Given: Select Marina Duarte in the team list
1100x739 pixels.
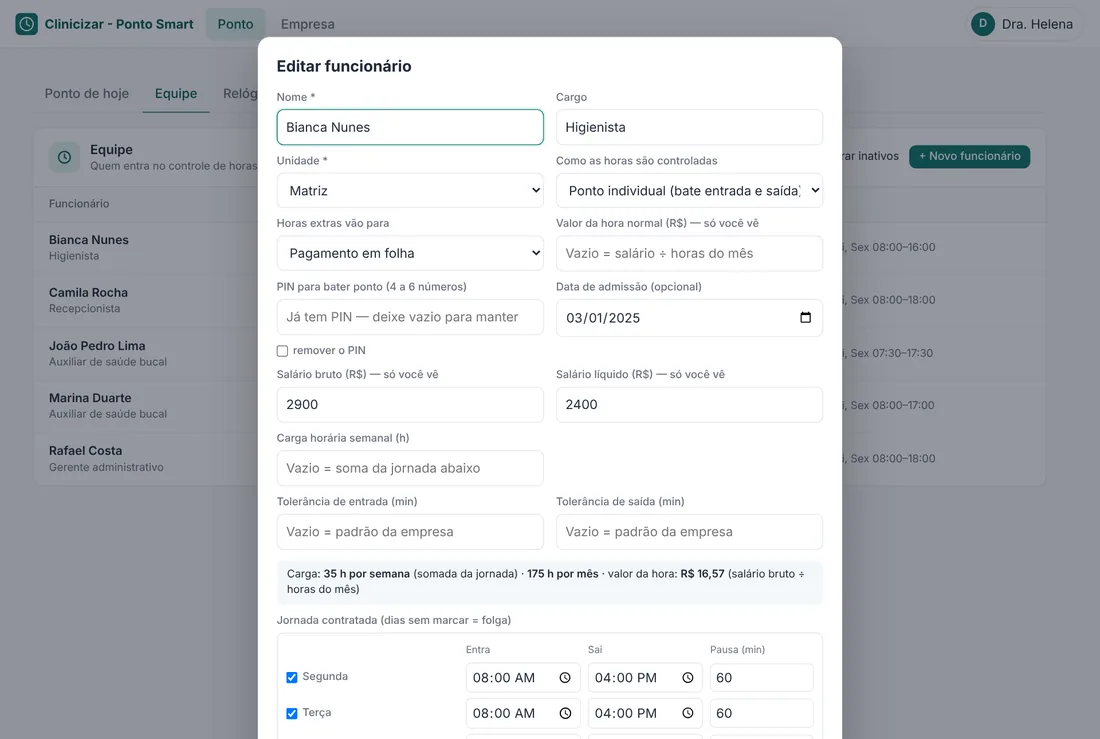Looking at the screenshot, I should tap(90, 398).
